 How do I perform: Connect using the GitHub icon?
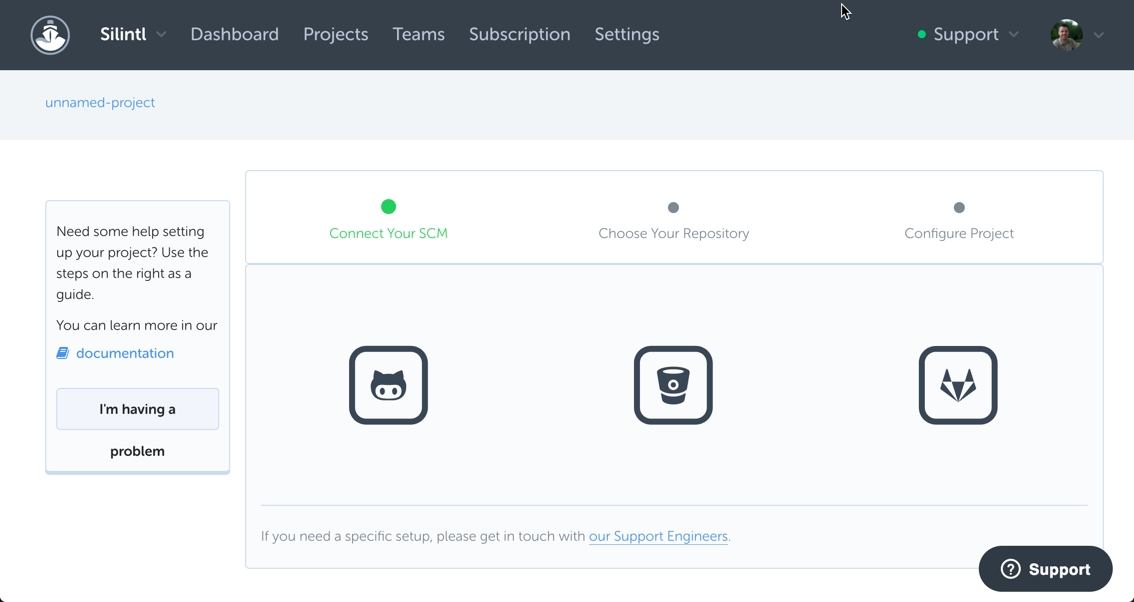(x=388, y=385)
